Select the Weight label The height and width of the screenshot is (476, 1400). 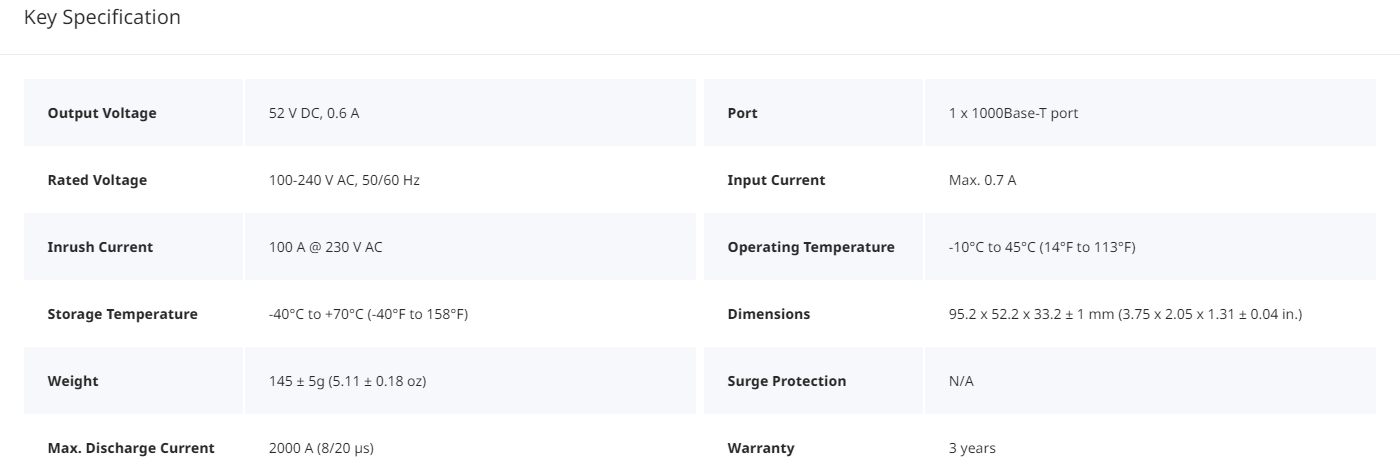tap(73, 381)
